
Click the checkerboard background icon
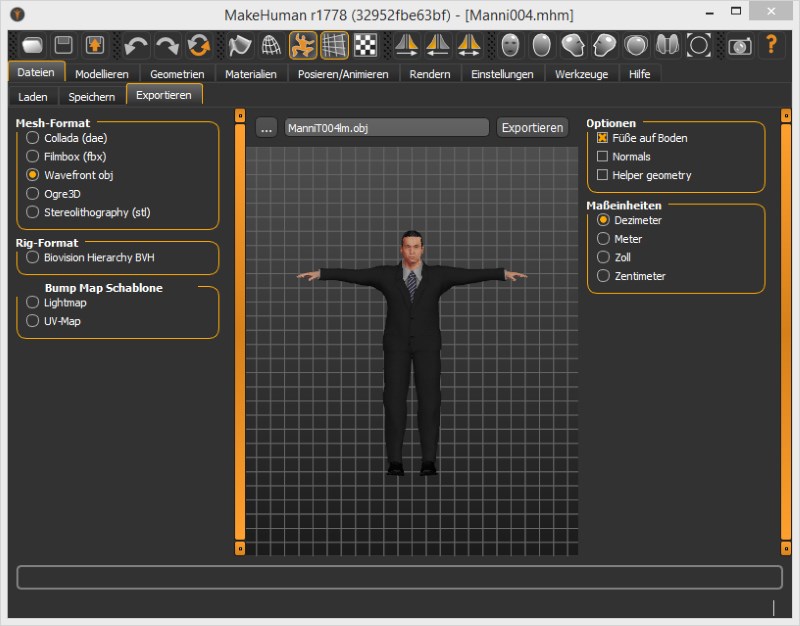[365, 45]
